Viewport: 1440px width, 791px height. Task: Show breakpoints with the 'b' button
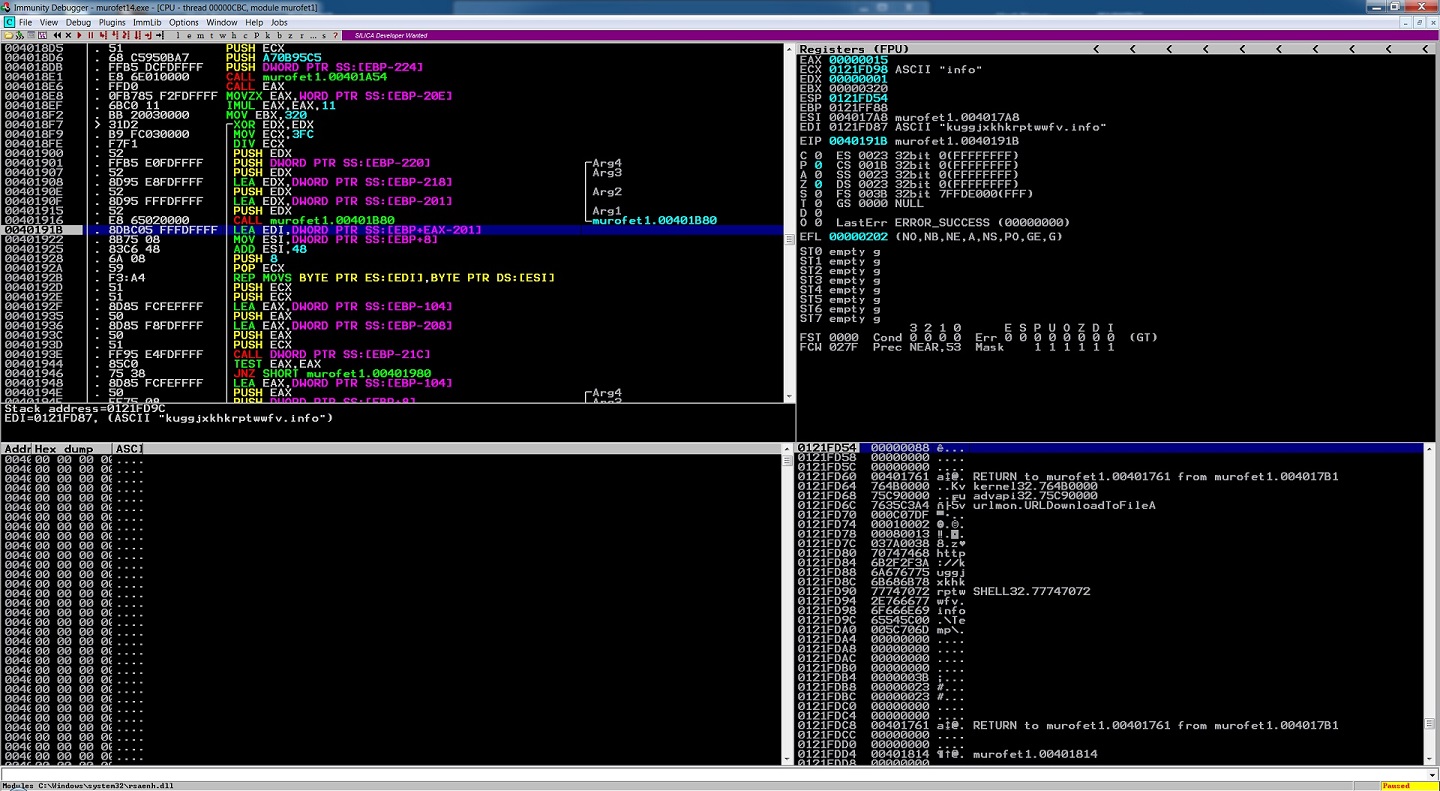coord(279,35)
